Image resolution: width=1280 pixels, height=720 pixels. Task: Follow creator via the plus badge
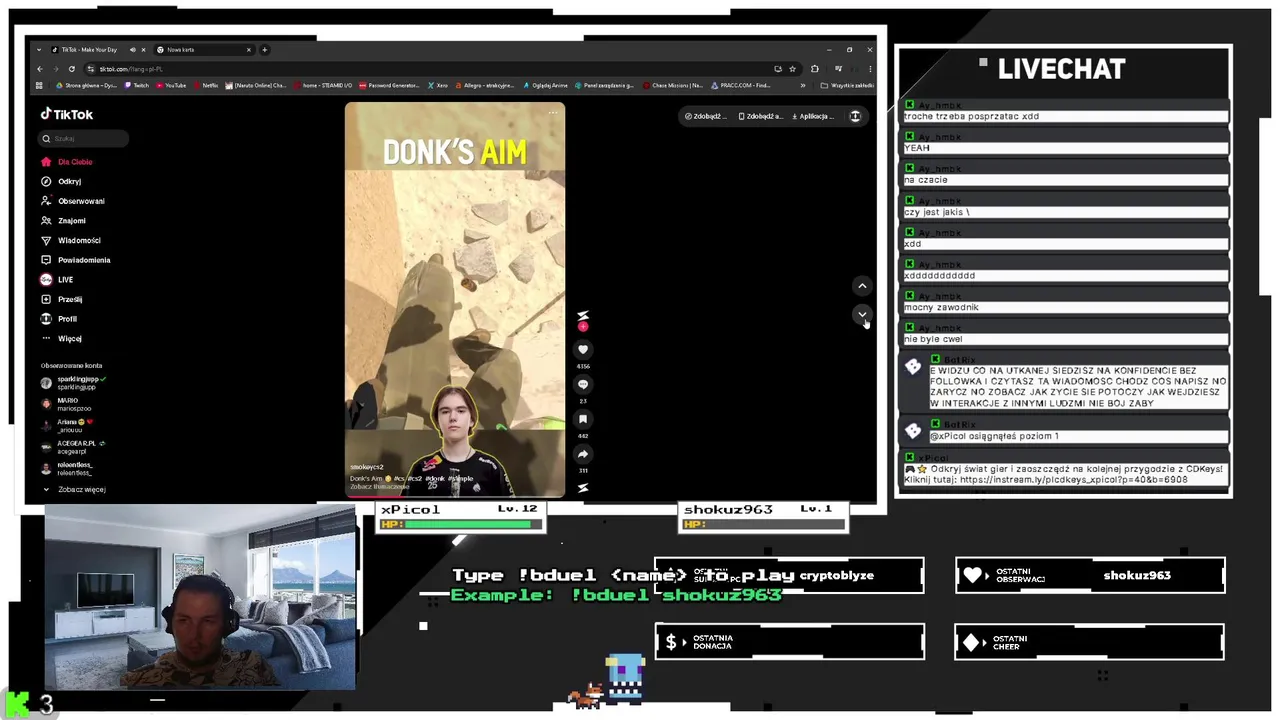pos(583,327)
